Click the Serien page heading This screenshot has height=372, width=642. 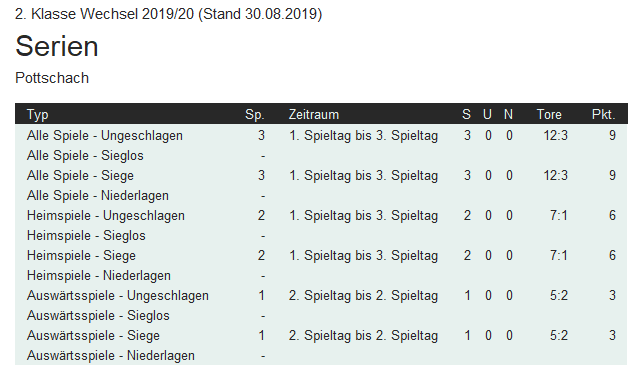click(57, 46)
